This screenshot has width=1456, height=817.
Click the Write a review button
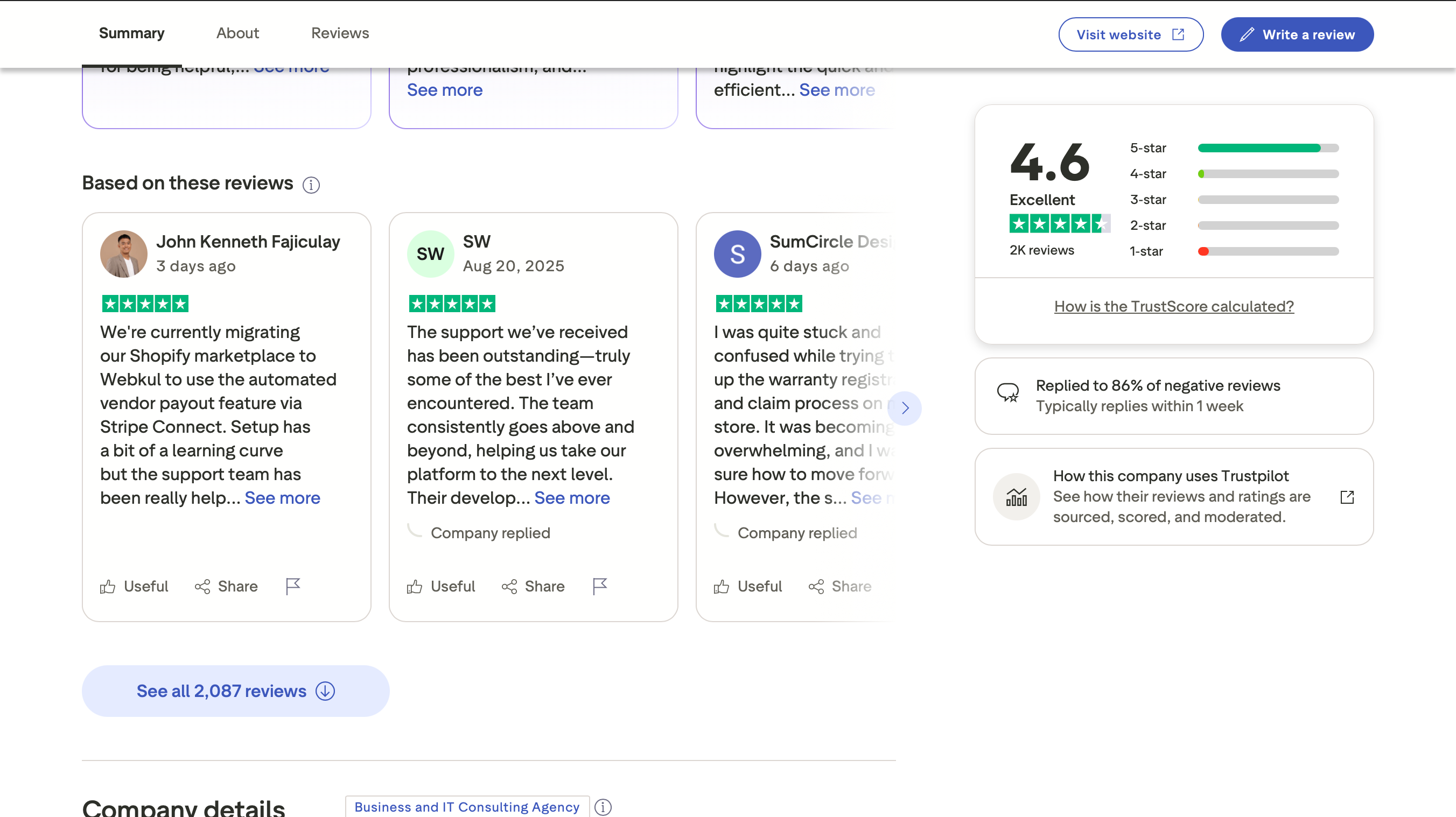point(1297,34)
